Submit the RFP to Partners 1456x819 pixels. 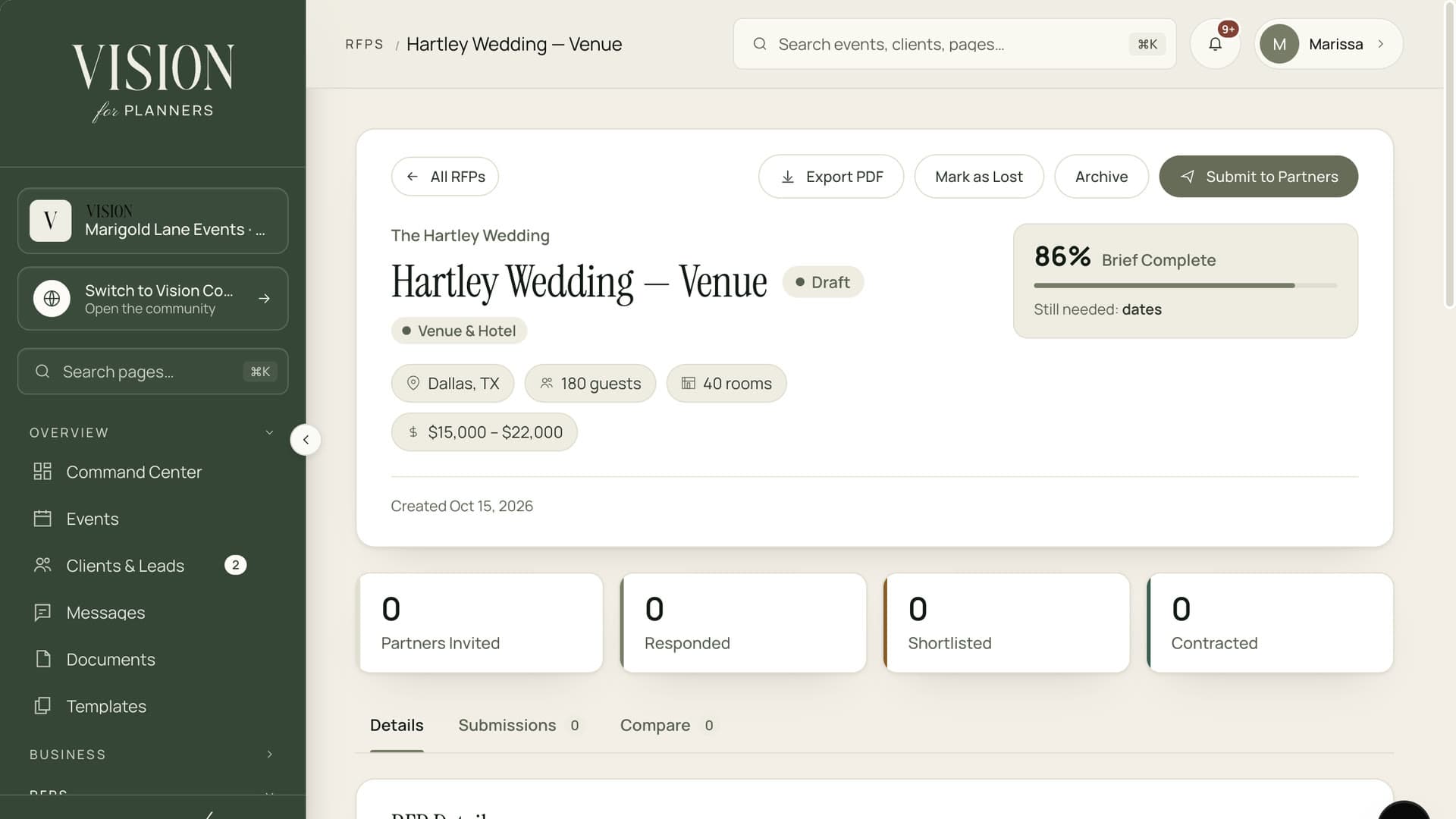point(1258,177)
